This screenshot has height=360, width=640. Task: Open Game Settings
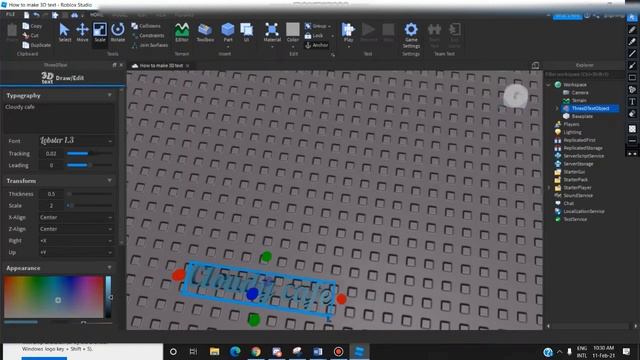[x=411, y=35]
